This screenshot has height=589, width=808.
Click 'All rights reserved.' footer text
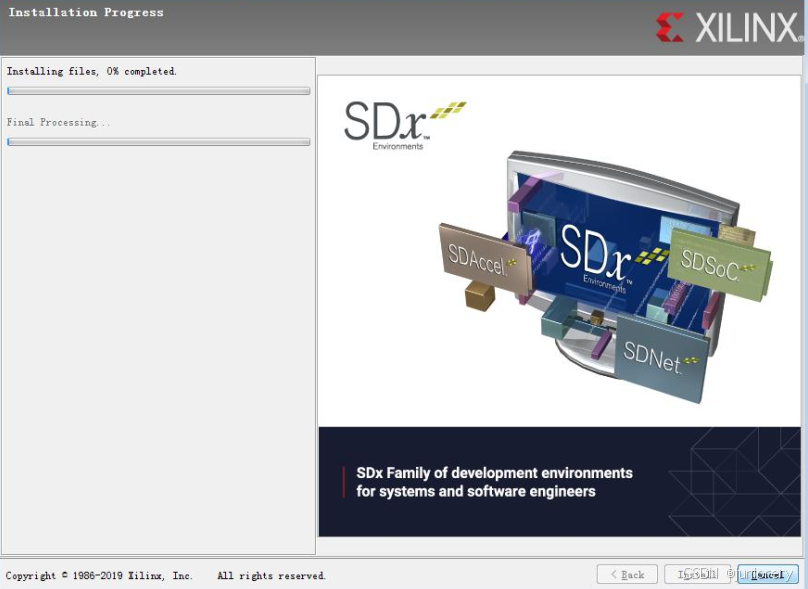click(x=272, y=575)
